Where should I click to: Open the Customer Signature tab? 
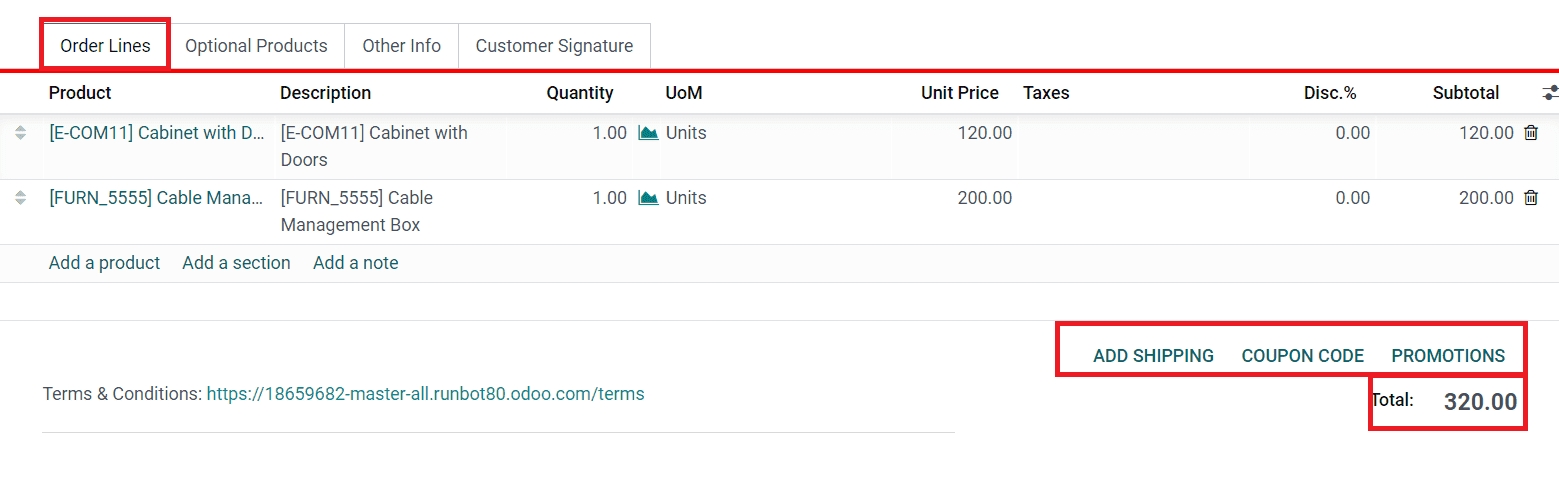coord(554,46)
